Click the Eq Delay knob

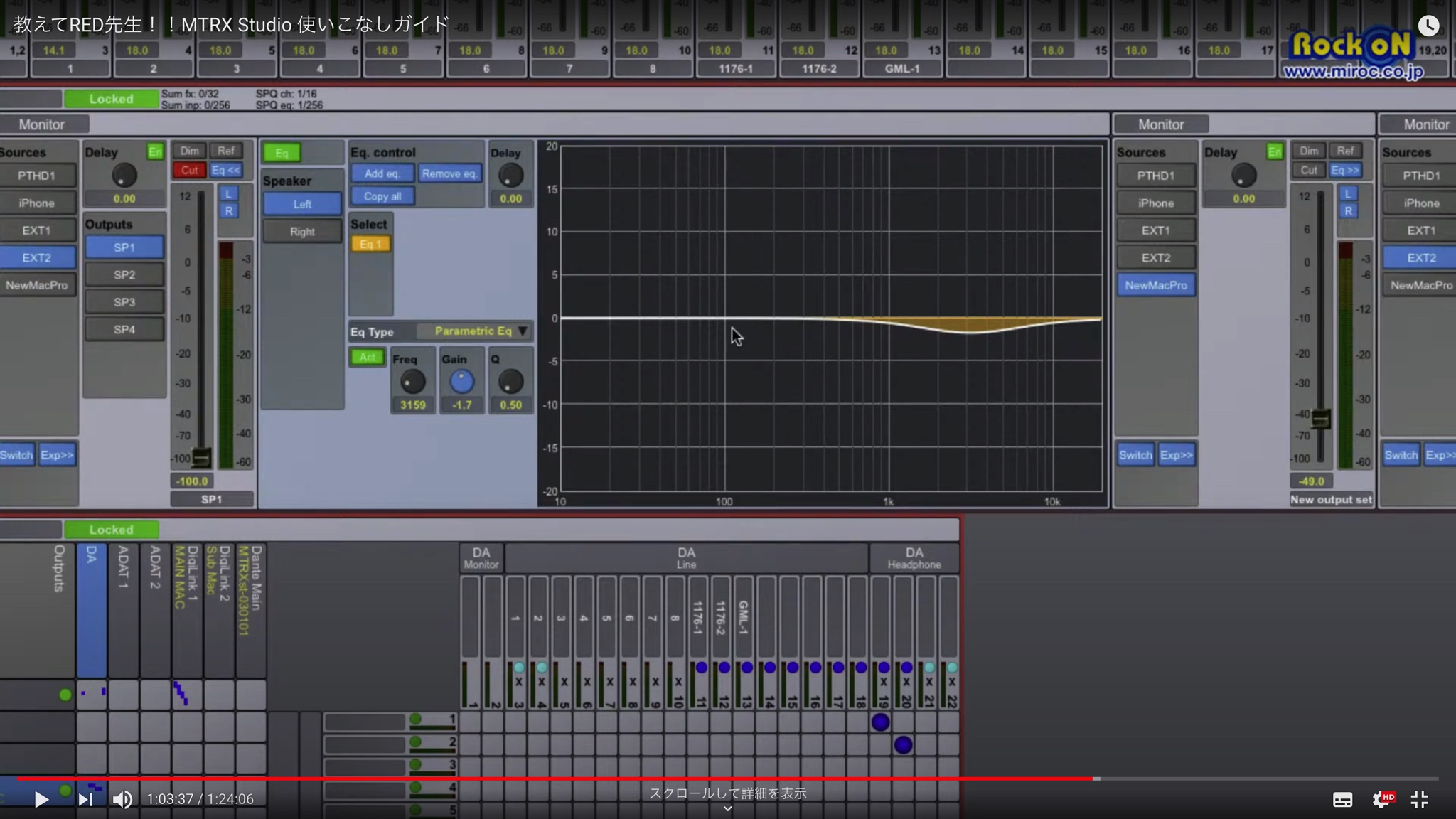point(510,175)
